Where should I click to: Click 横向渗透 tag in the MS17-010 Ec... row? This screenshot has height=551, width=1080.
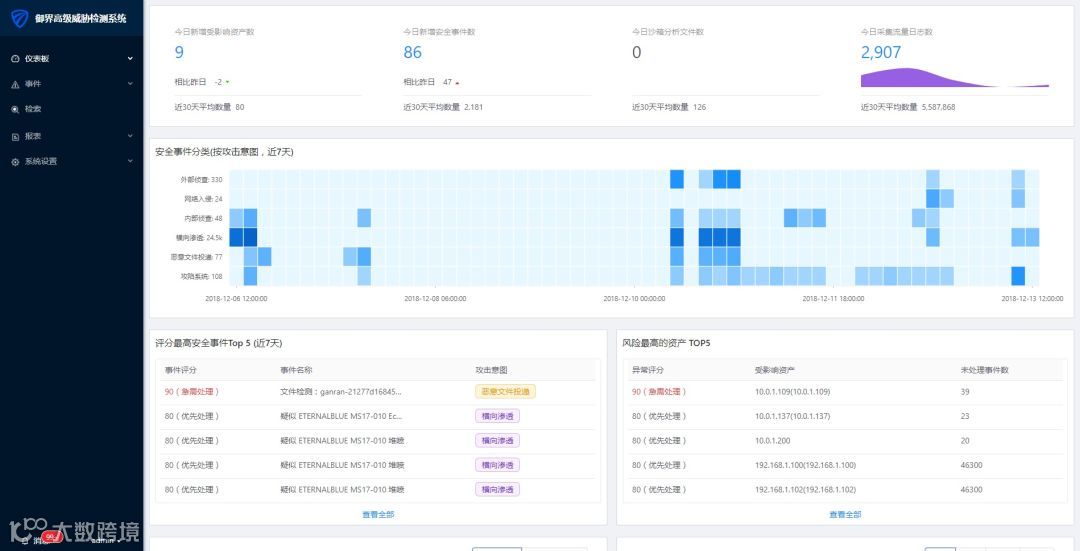(x=497, y=416)
